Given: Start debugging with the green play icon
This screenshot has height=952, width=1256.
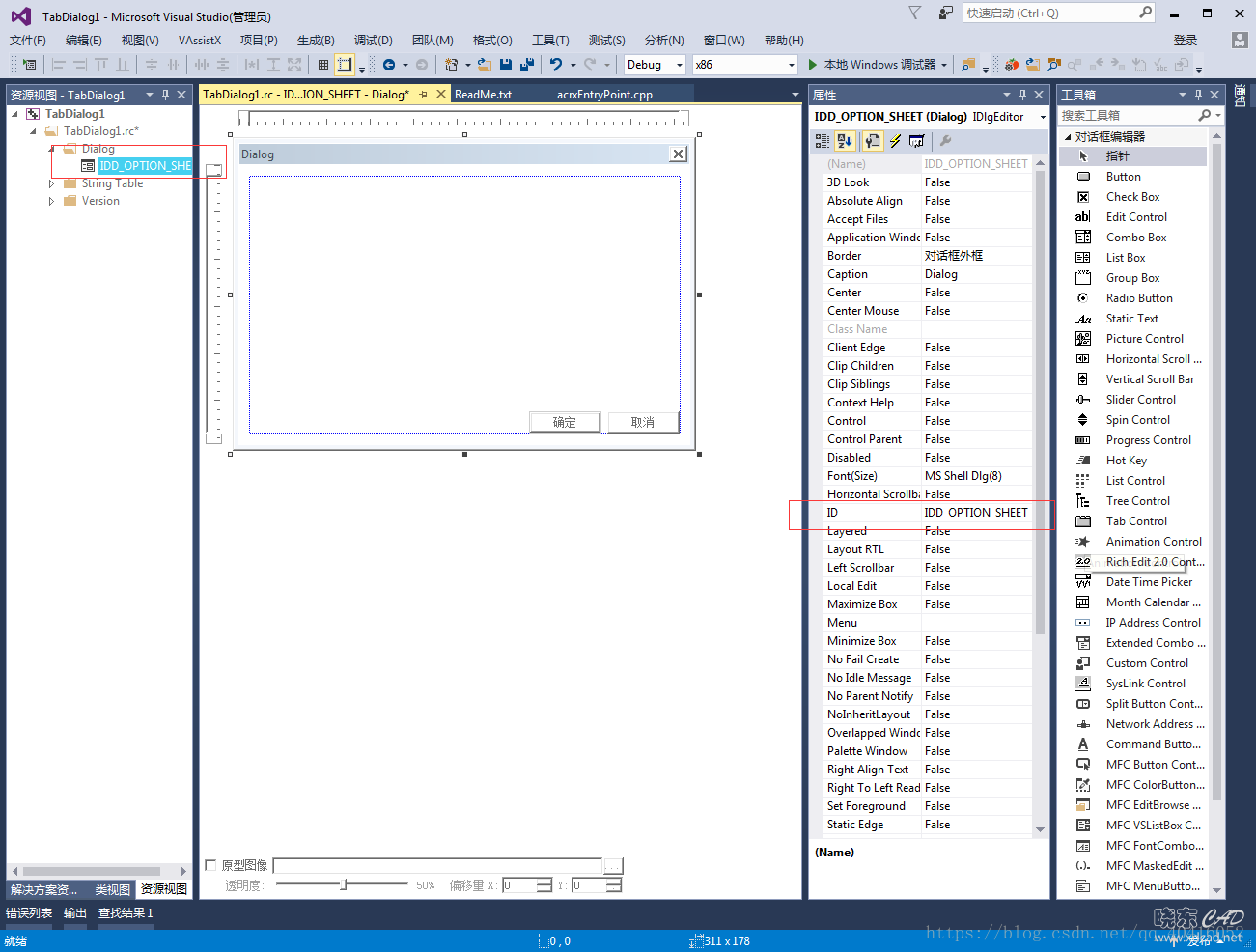Looking at the screenshot, I should click(813, 65).
